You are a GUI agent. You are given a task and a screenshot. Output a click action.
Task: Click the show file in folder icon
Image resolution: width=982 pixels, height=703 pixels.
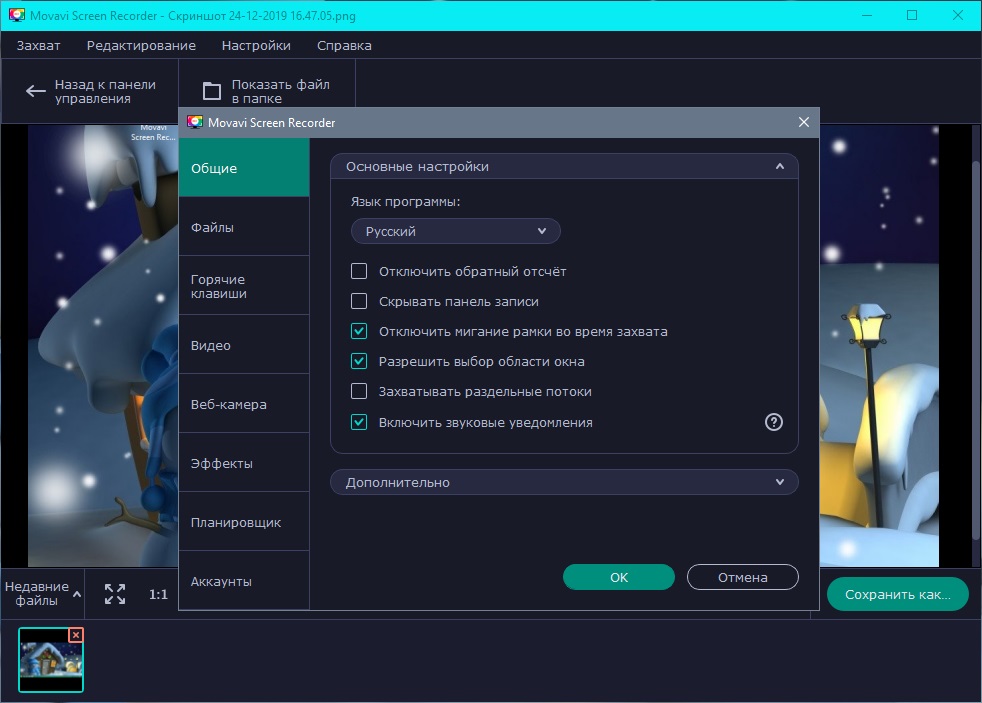coord(212,91)
